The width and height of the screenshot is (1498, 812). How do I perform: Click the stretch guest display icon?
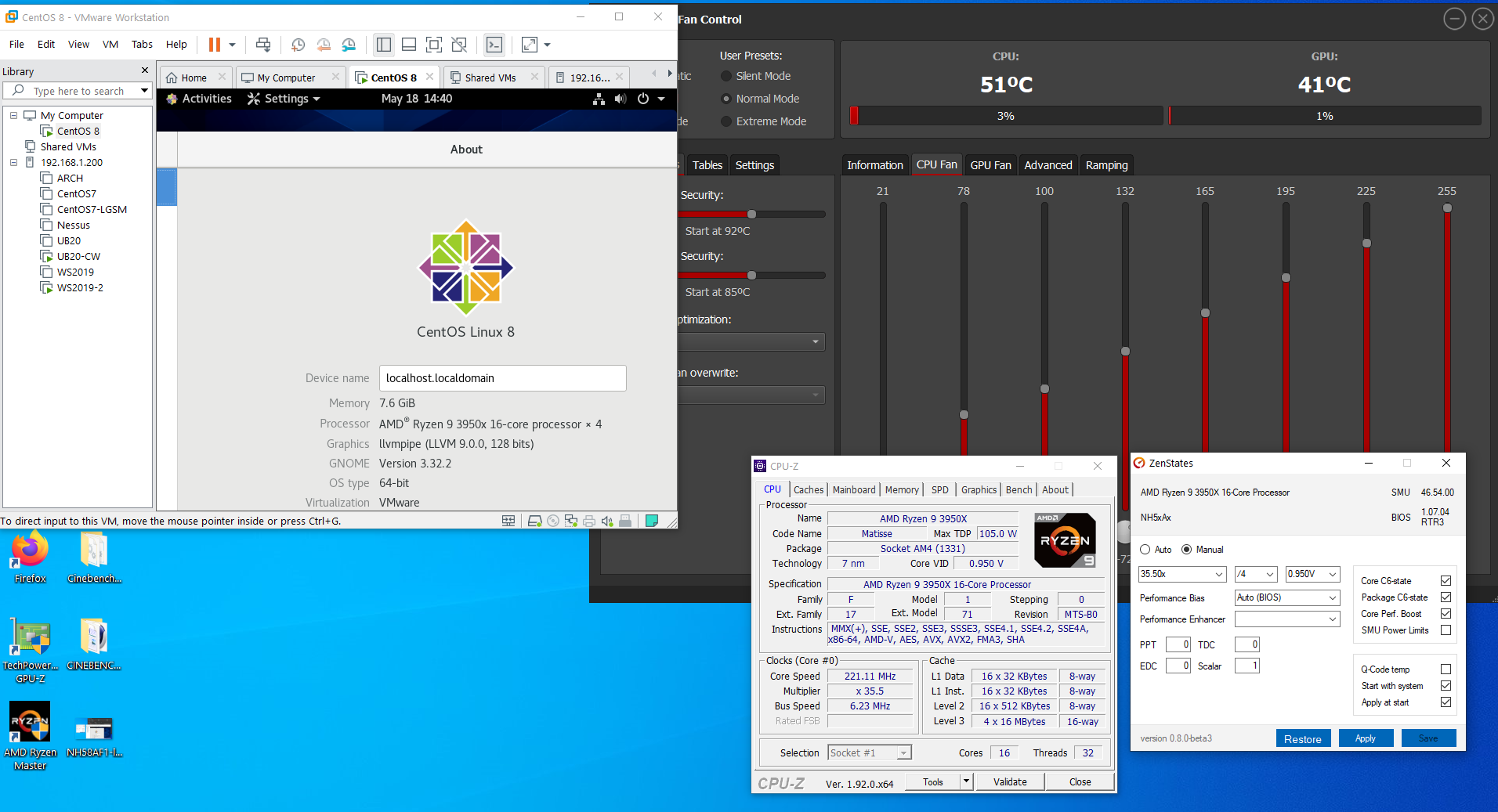(530, 45)
